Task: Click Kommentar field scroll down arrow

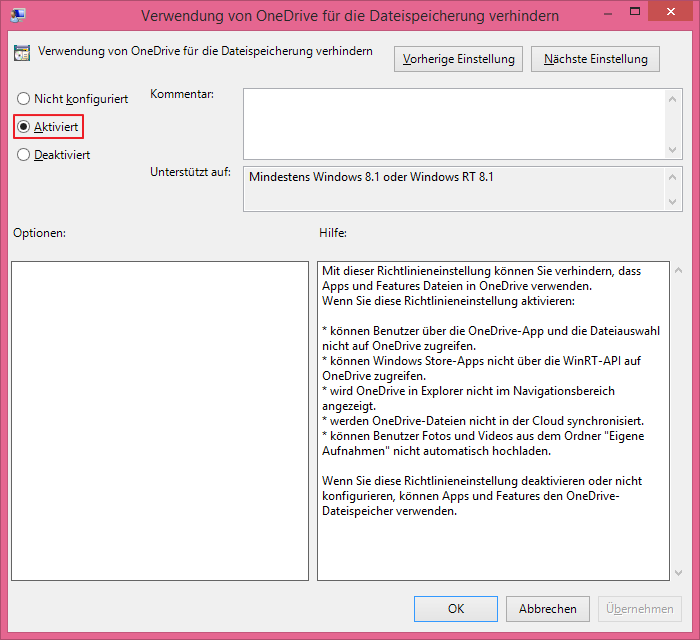Action: [x=673, y=150]
